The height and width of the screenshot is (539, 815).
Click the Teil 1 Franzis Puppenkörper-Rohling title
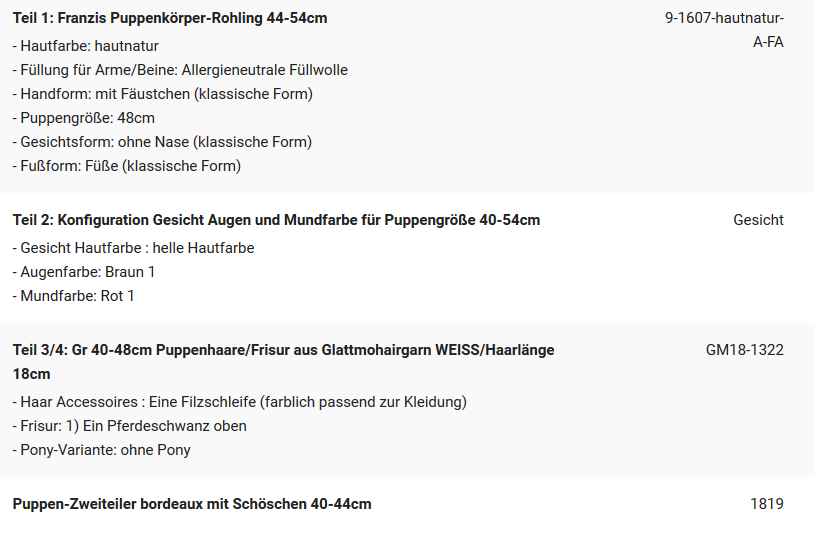[170, 18]
